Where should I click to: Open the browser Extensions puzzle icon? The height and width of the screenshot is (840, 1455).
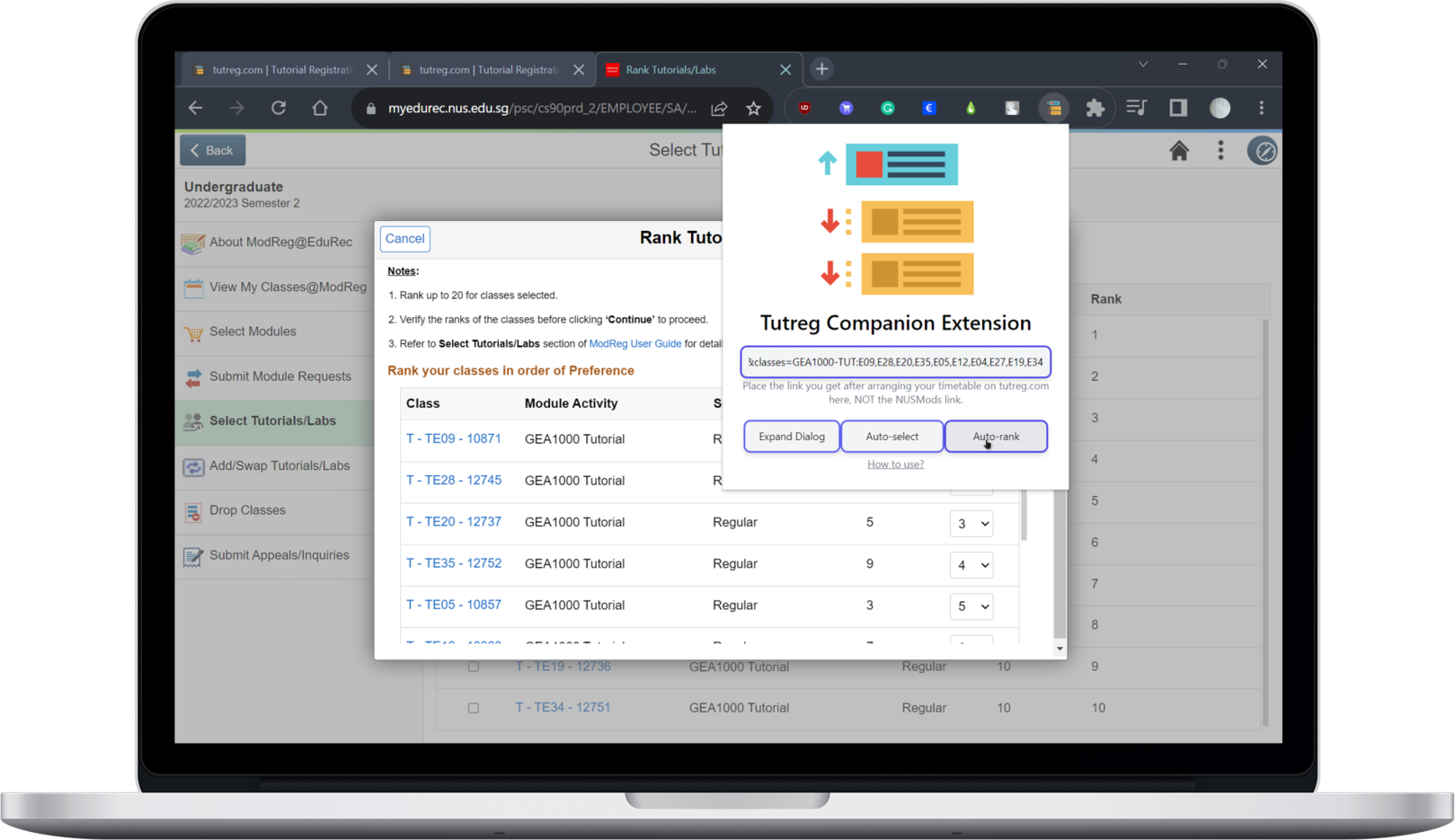click(1095, 108)
